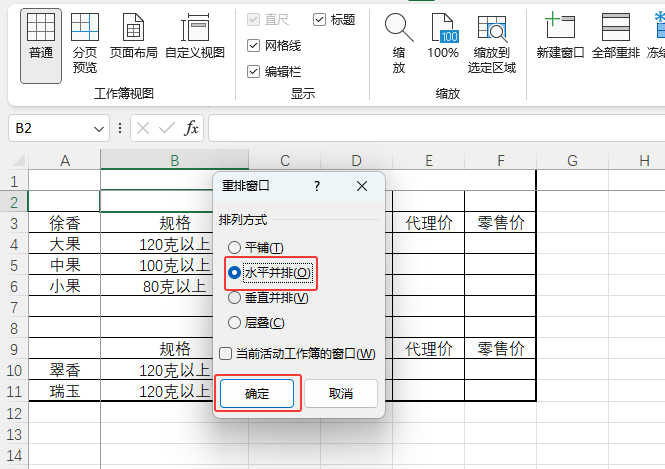Image resolution: width=665 pixels, height=469 pixels.
Task: Click 规格 cell in row 3
Action: (x=157, y=222)
